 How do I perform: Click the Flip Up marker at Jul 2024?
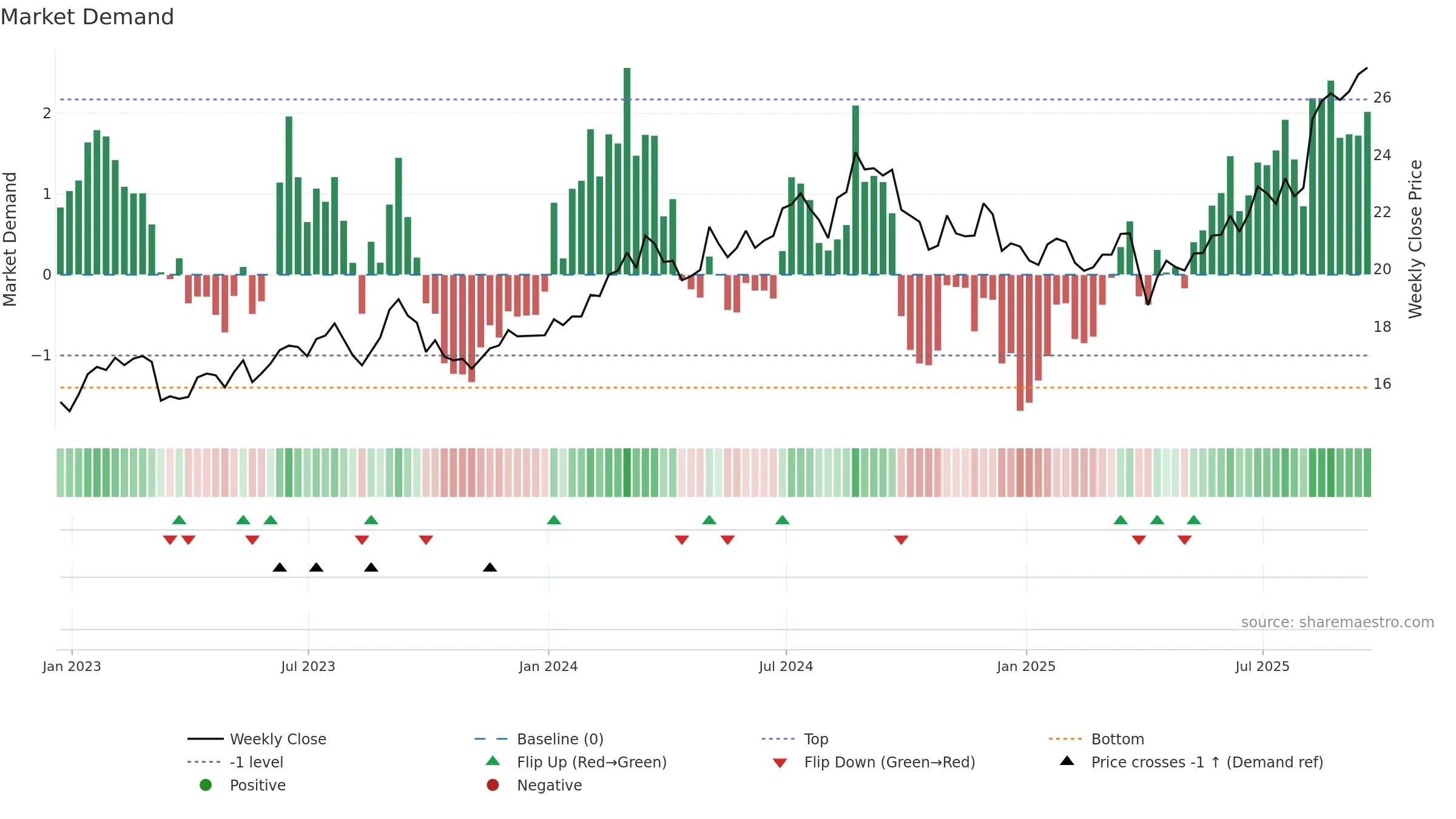(x=783, y=520)
